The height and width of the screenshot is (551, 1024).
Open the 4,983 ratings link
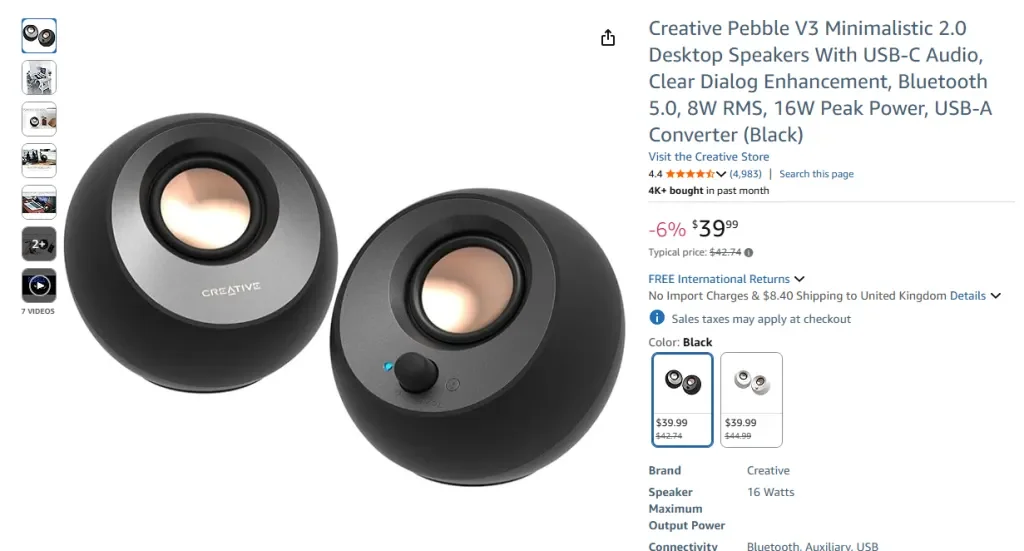pos(745,174)
